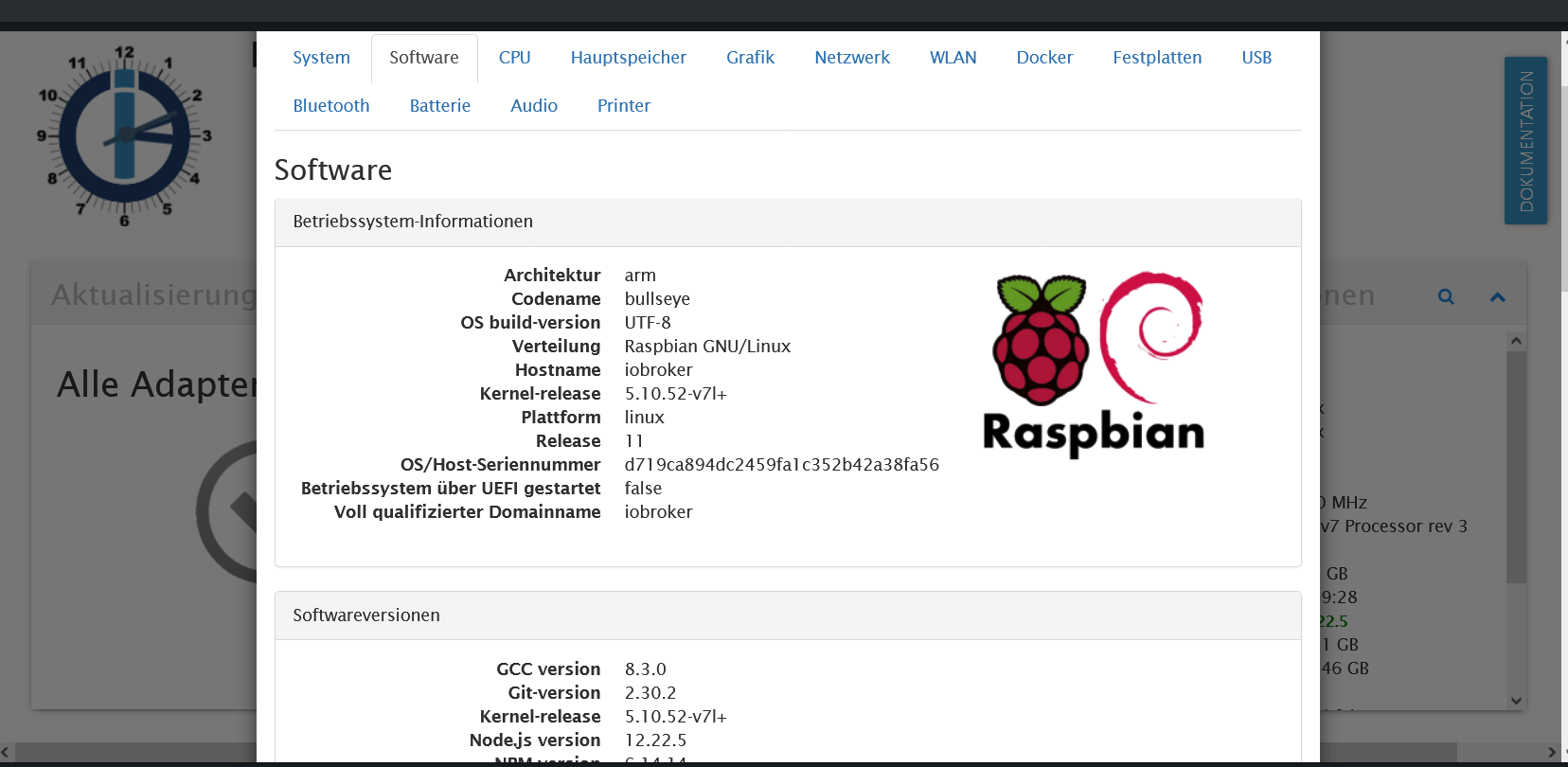Open the Bluetooth tab
The image size is (1568, 767).
[x=331, y=106]
